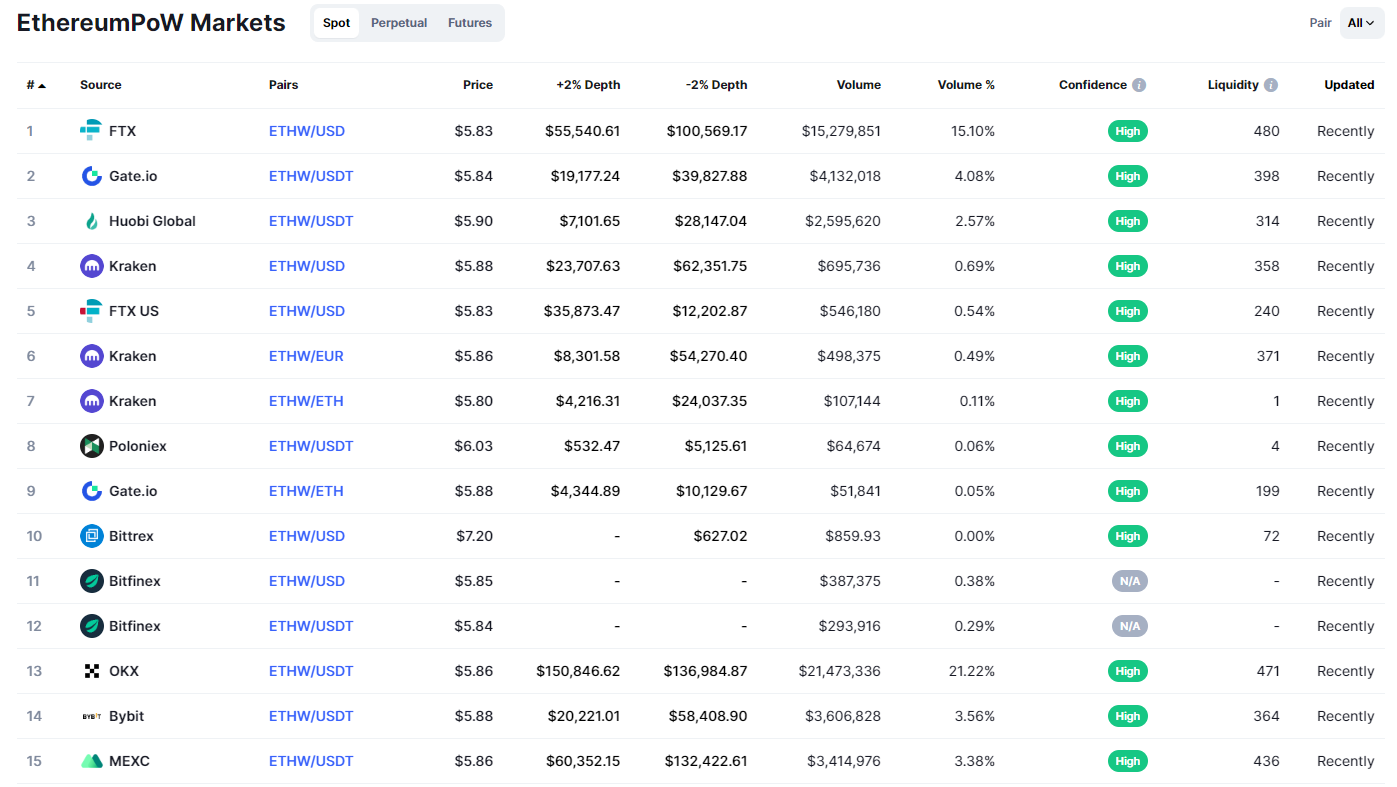This screenshot has height=787, width=1397.
Task: Click the MEXC exchange logo icon
Action: pyautogui.click(x=91, y=761)
